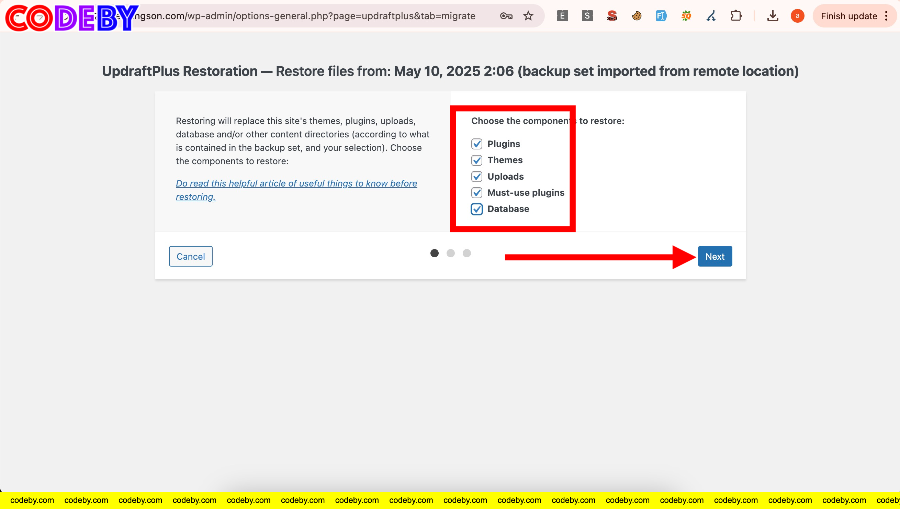Uncheck the Themes checkbox

tap(476, 160)
